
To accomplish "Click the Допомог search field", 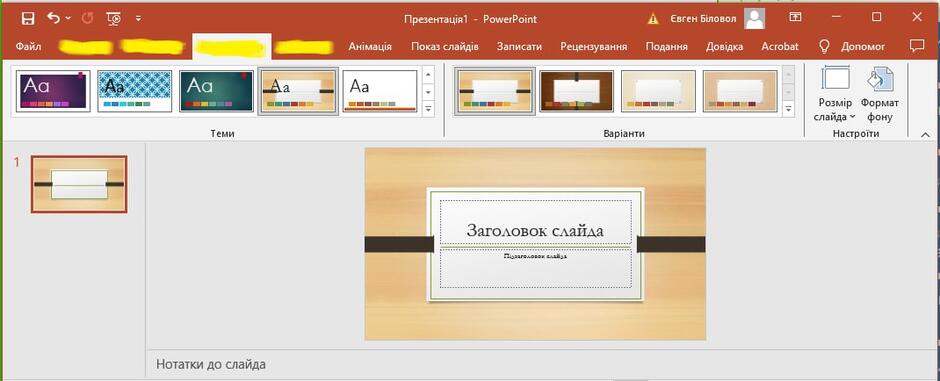I will (x=863, y=46).
